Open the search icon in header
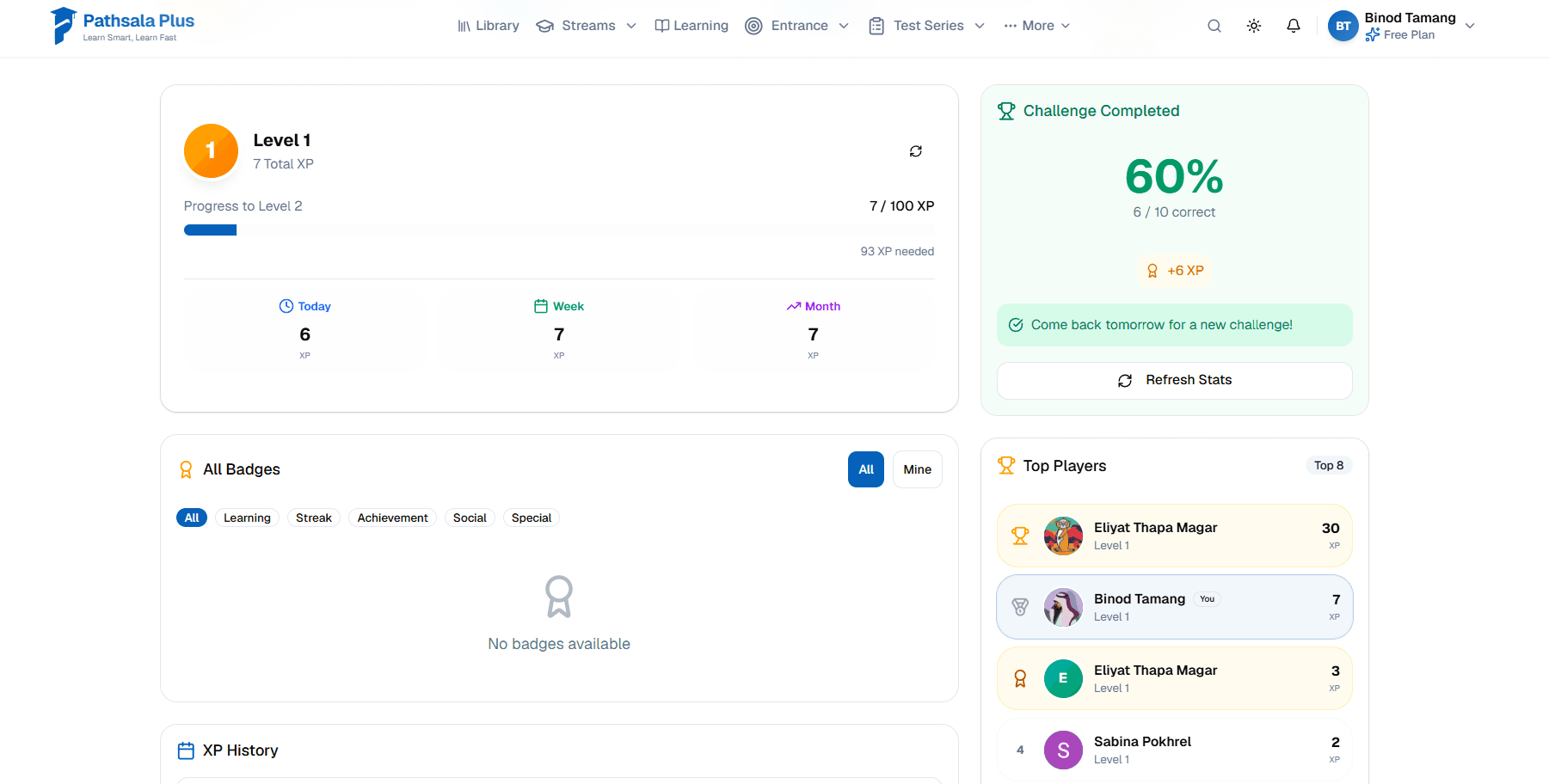This screenshot has height=784, width=1549. click(x=1214, y=26)
